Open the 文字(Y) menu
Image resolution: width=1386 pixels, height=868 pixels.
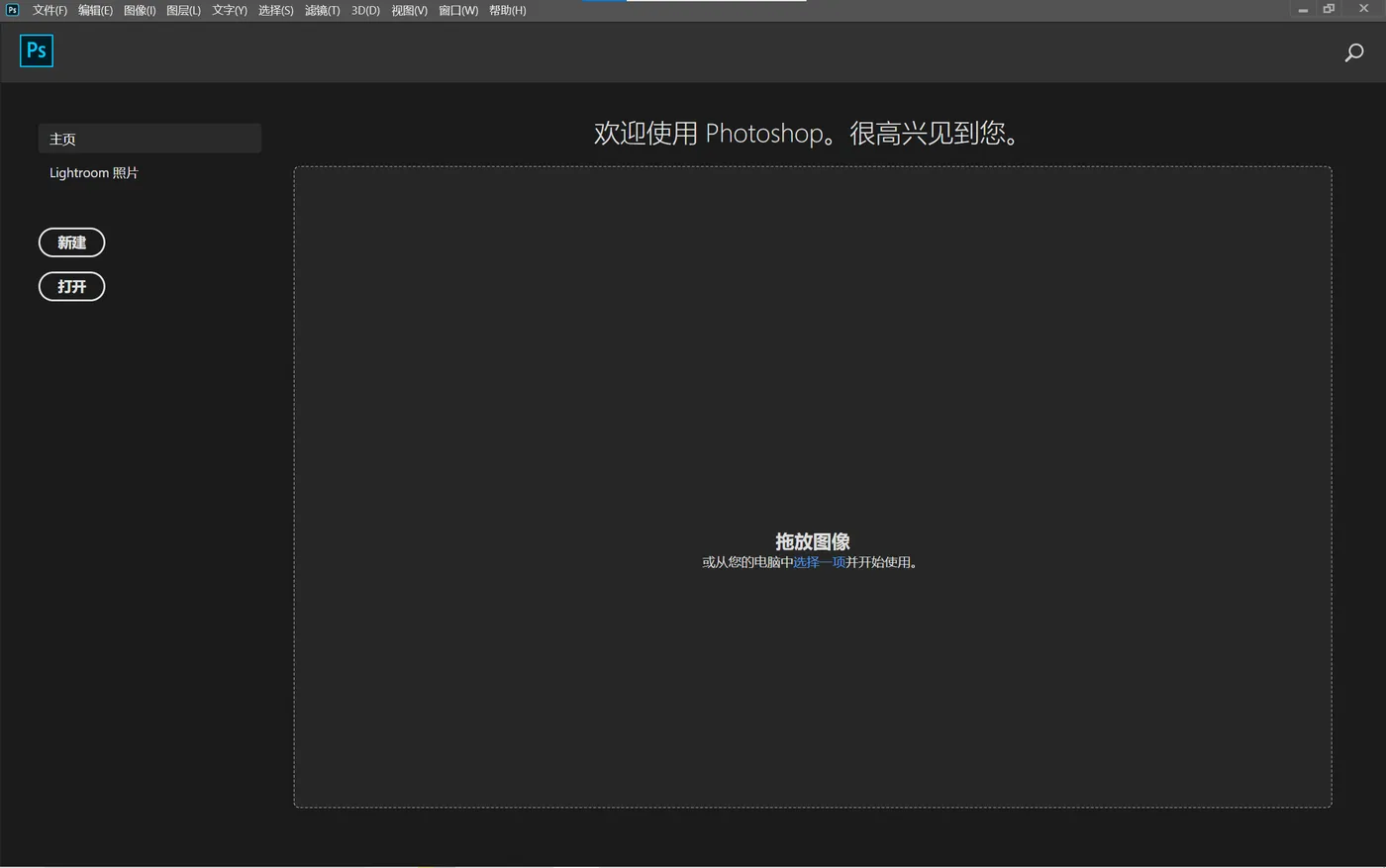pyautogui.click(x=230, y=10)
